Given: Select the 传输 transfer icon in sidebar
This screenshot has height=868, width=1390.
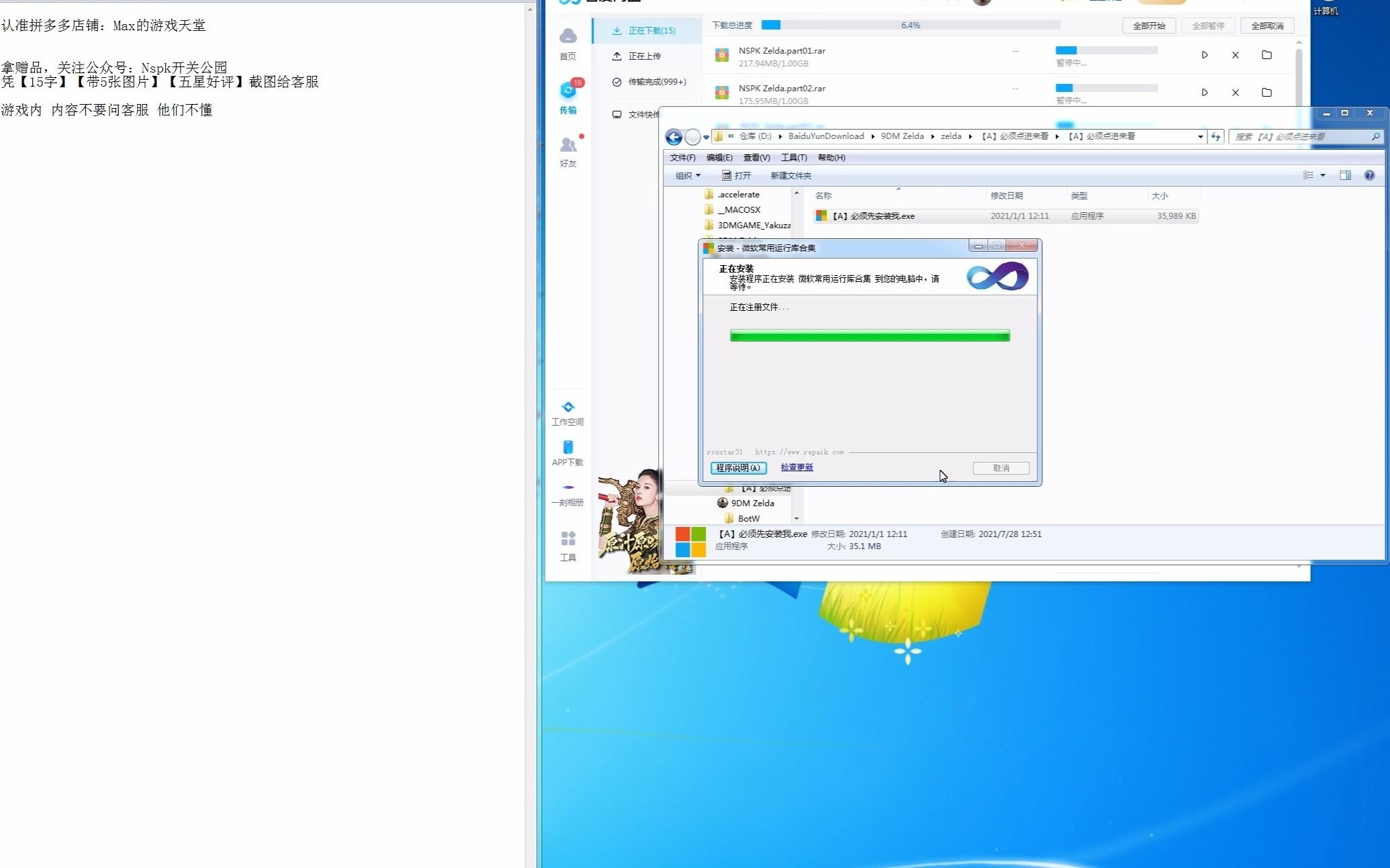Looking at the screenshot, I should pyautogui.click(x=568, y=98).
